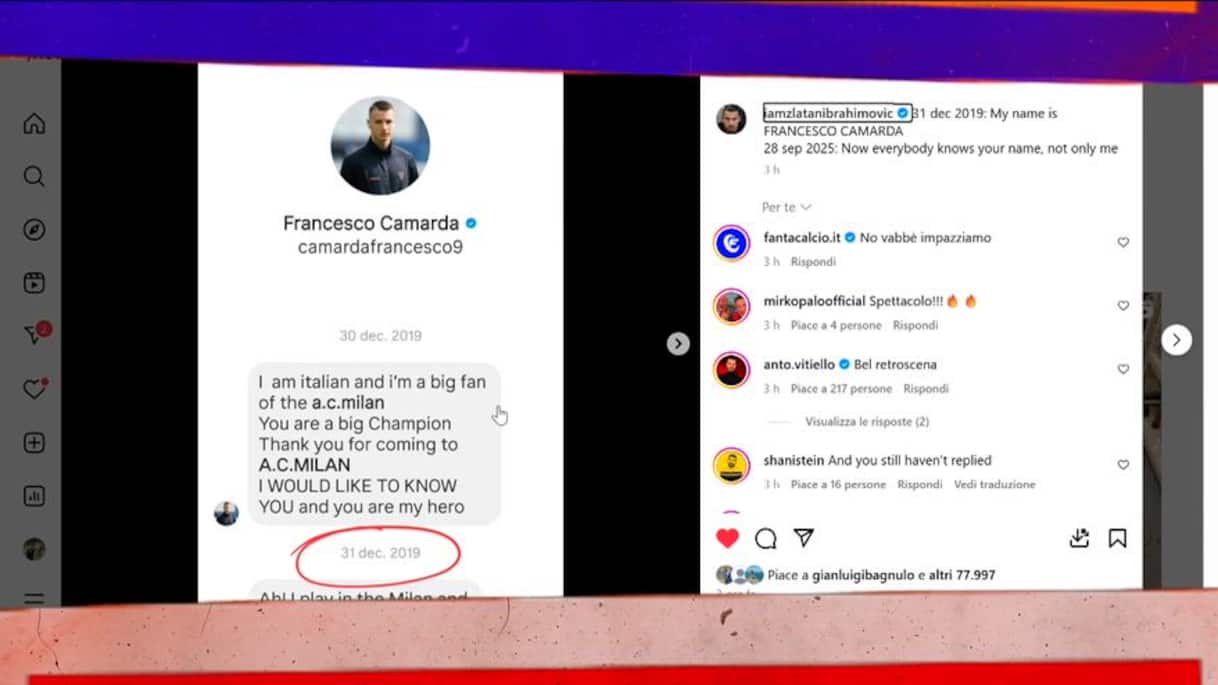The width and height of the screenshot is (1218, 685).
Task: Open the Instagram Home icon in sidebar
Action: [34, 124]
